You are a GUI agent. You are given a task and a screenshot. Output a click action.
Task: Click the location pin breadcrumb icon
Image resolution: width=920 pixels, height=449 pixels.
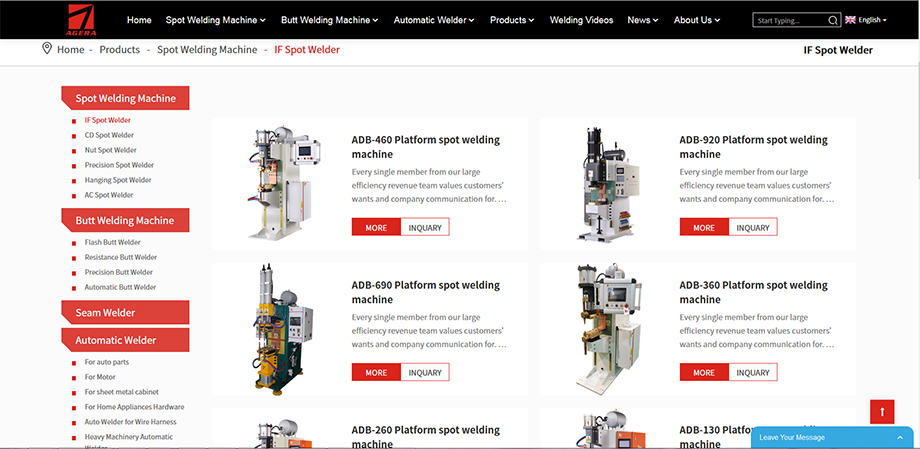[47, 49]
